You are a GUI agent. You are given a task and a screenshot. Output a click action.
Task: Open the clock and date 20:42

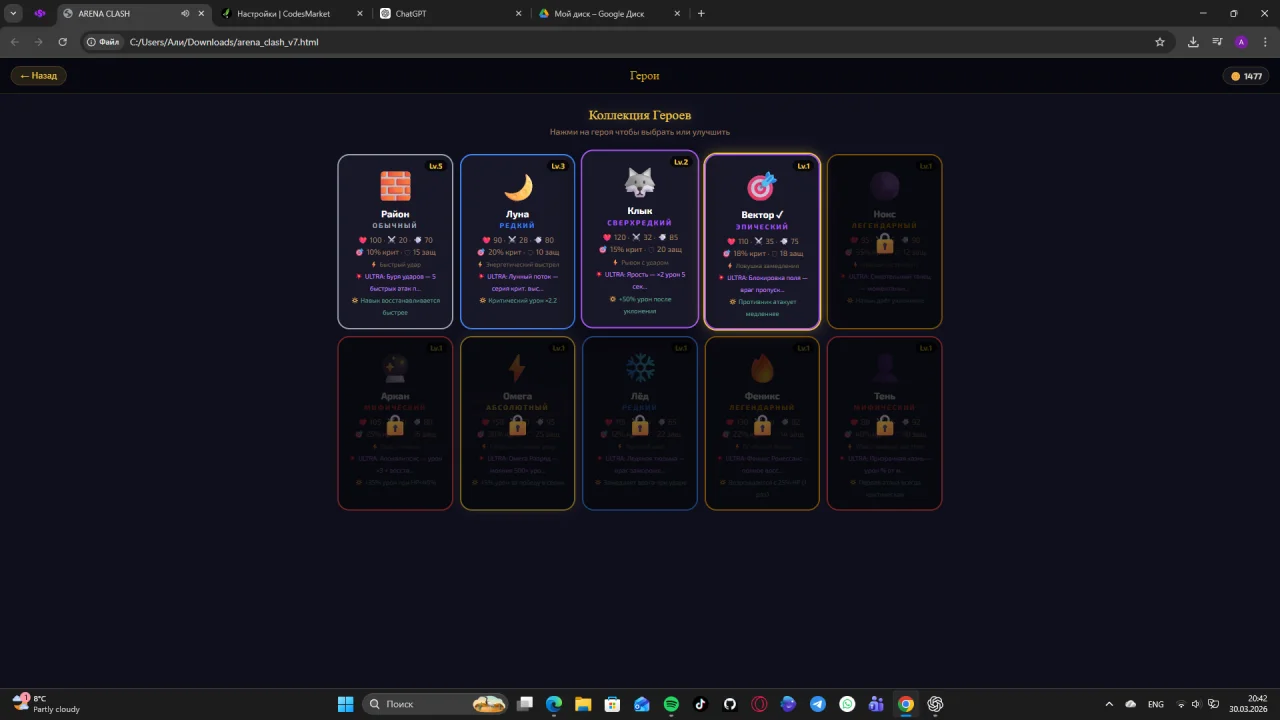pyautogui.click(x=1249, y=704)
